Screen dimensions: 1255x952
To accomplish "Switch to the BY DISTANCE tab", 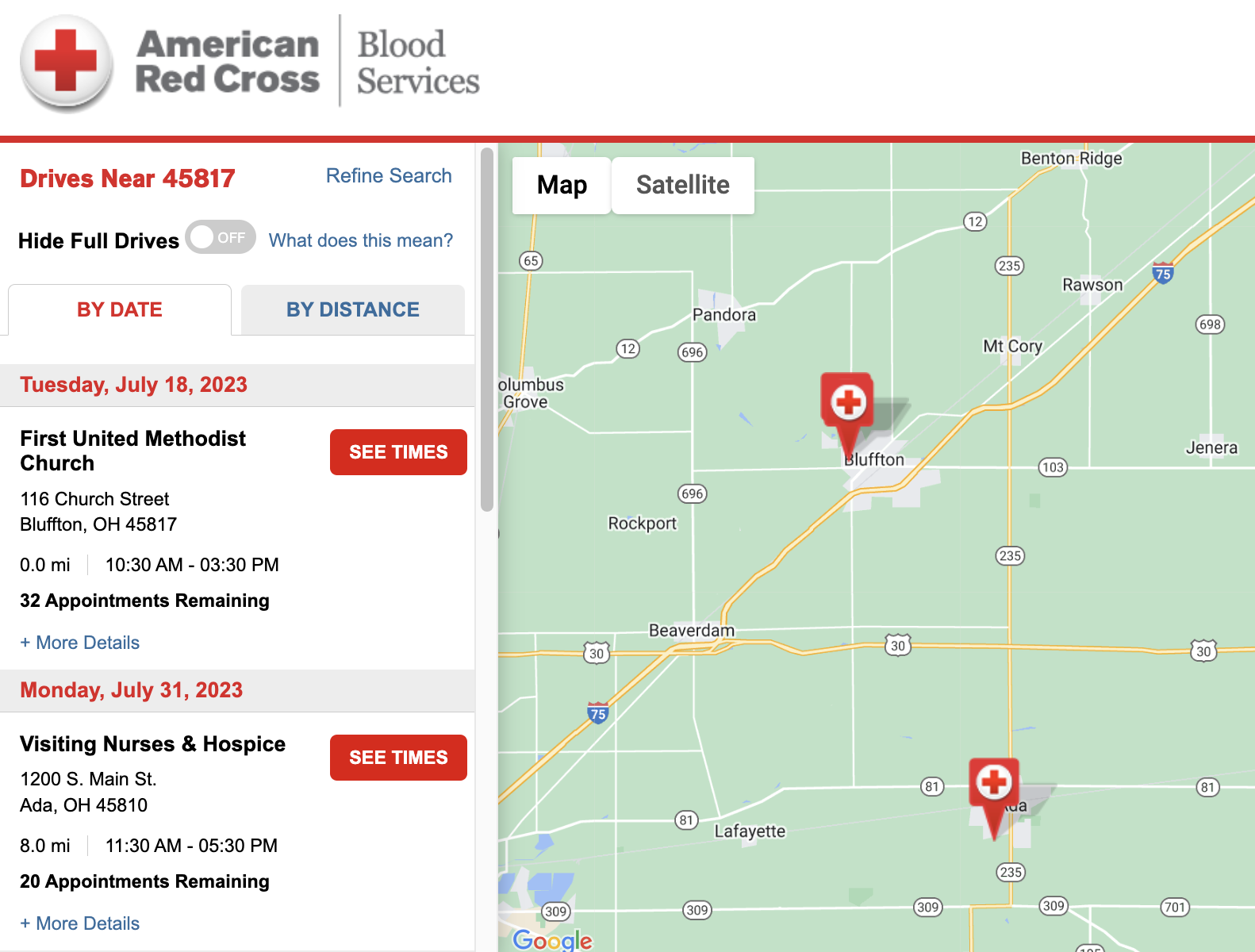I will click(x=353, y=309).
